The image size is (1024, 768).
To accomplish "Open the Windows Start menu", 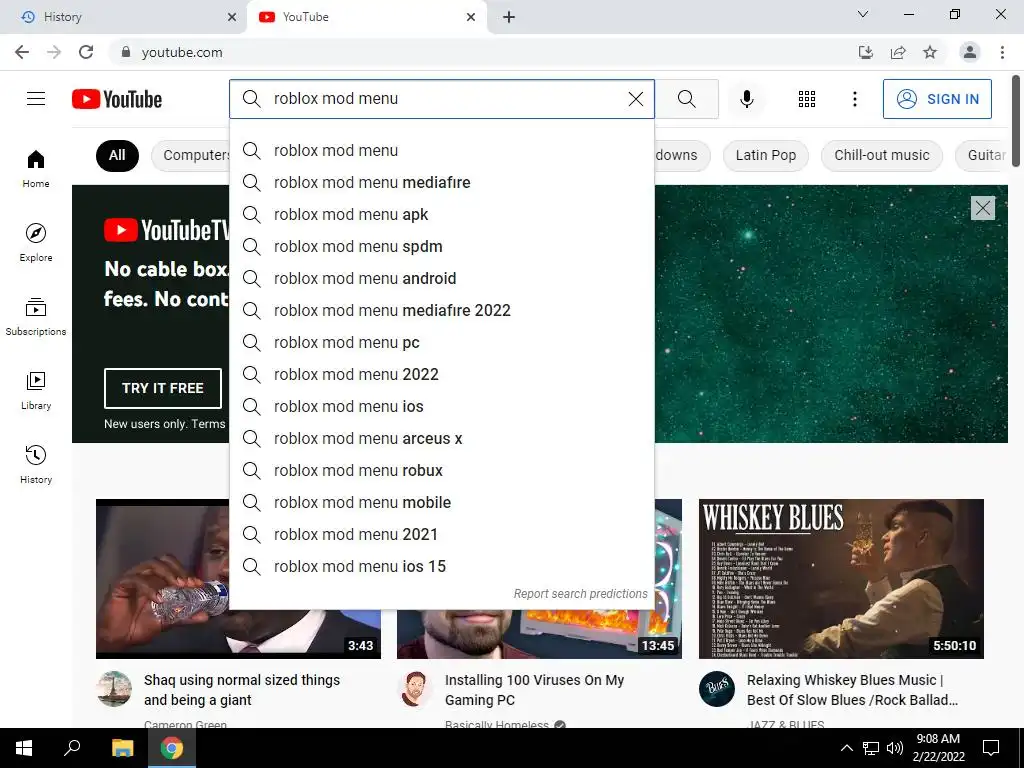I will coord(24,748).
